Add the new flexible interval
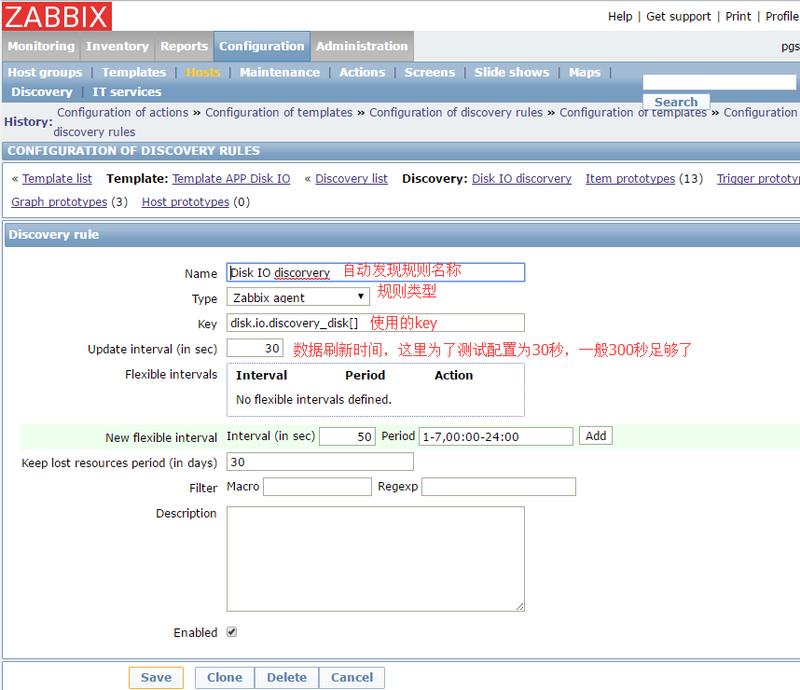The image size is (800, 690). [x=596, y=436]
